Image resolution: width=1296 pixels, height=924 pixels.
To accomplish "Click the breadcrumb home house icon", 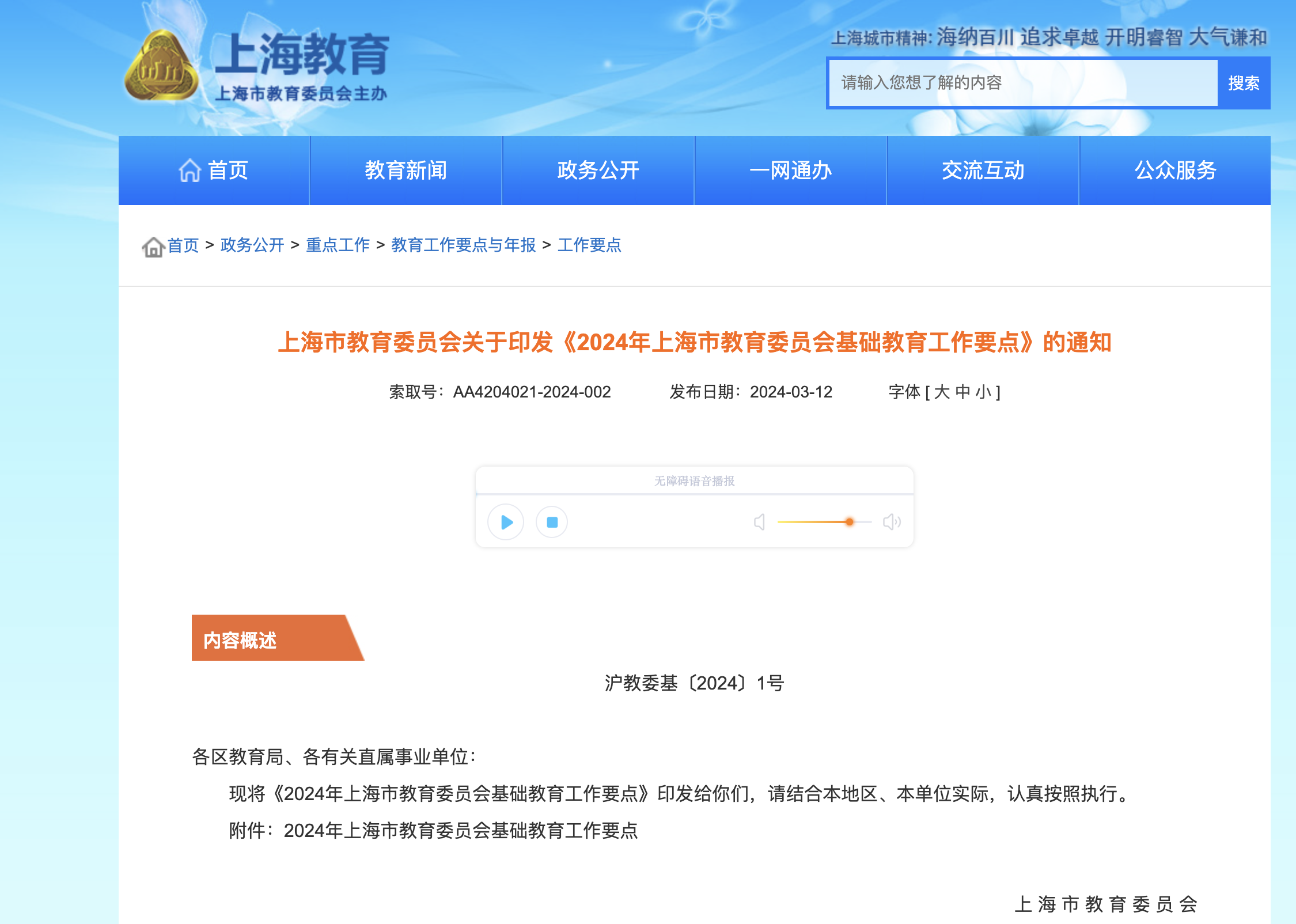I will 153,247.
